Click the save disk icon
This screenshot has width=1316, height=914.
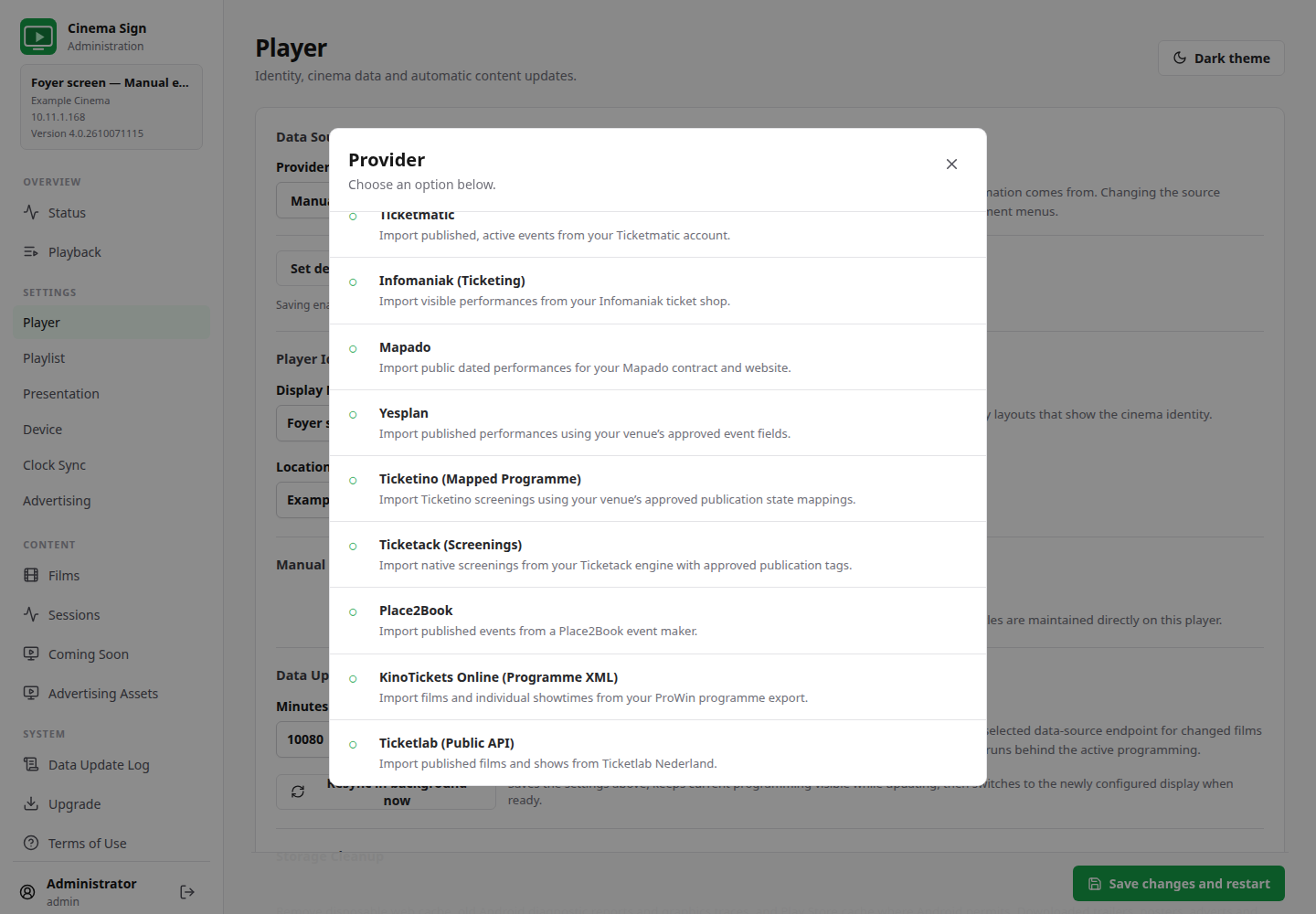1095,884
